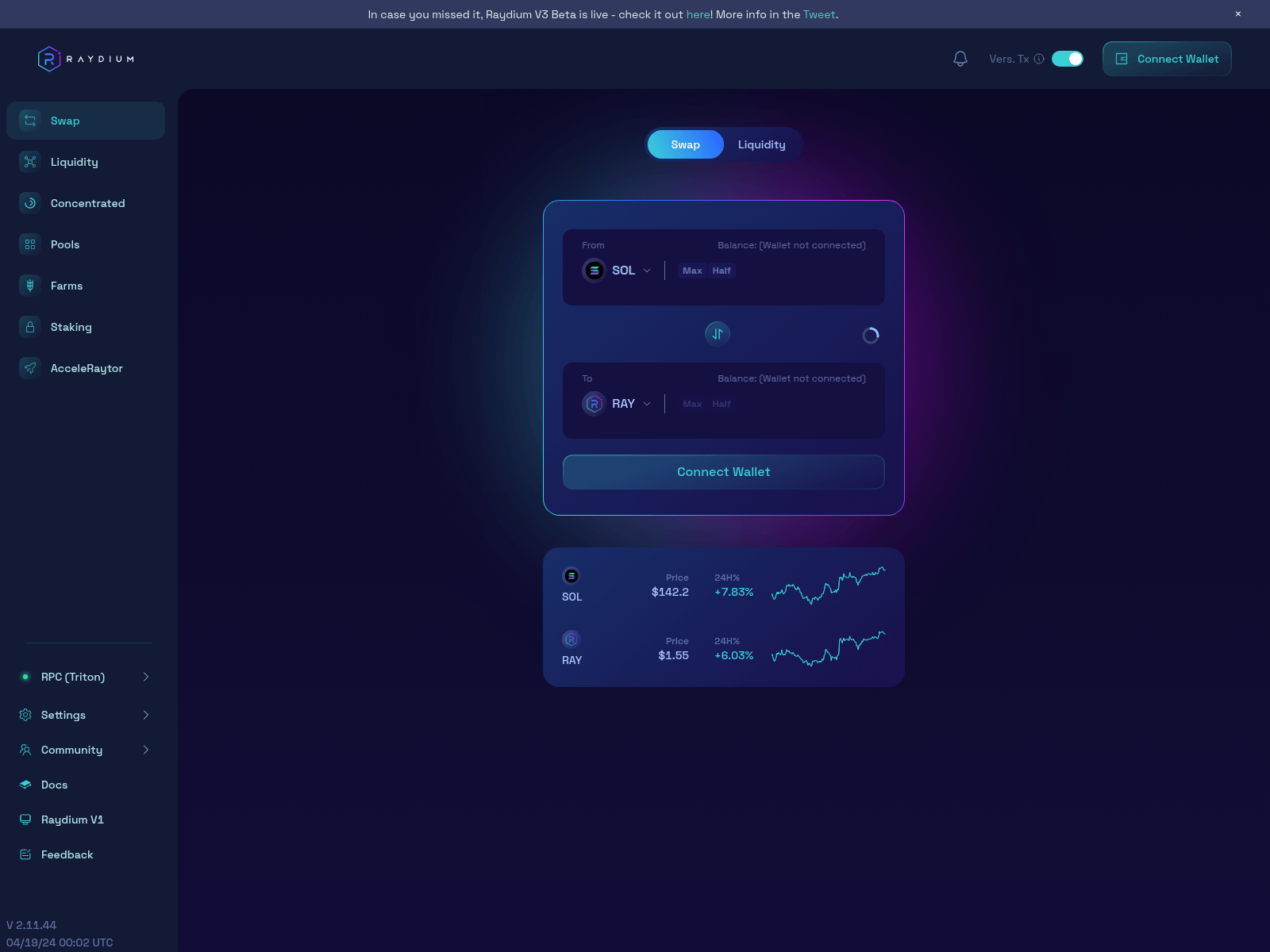Viewport: 1270px width, 952px height.
Task: Click Concentrated sidebar icon
Action: pos(30,203)
